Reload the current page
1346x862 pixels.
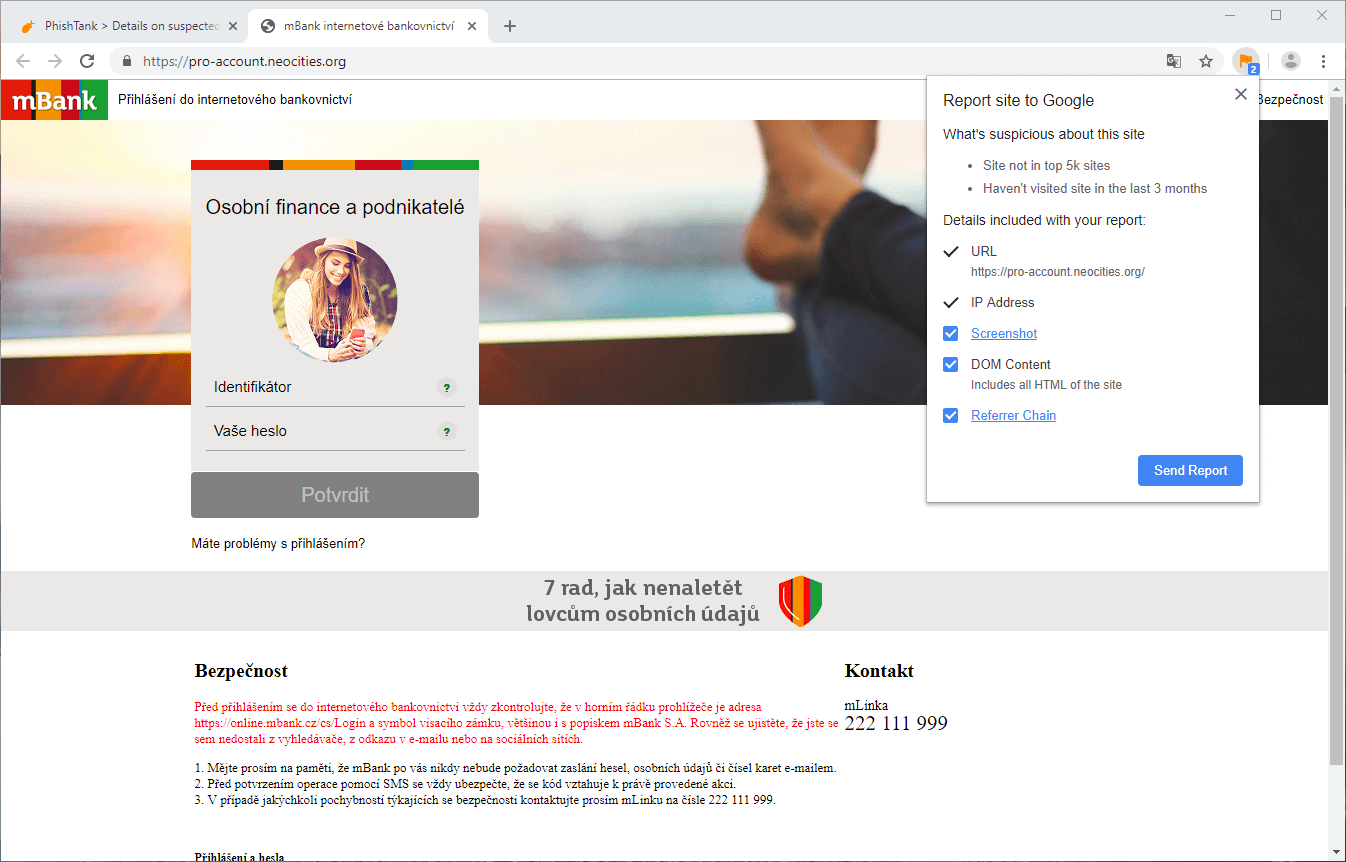(87, 61)
